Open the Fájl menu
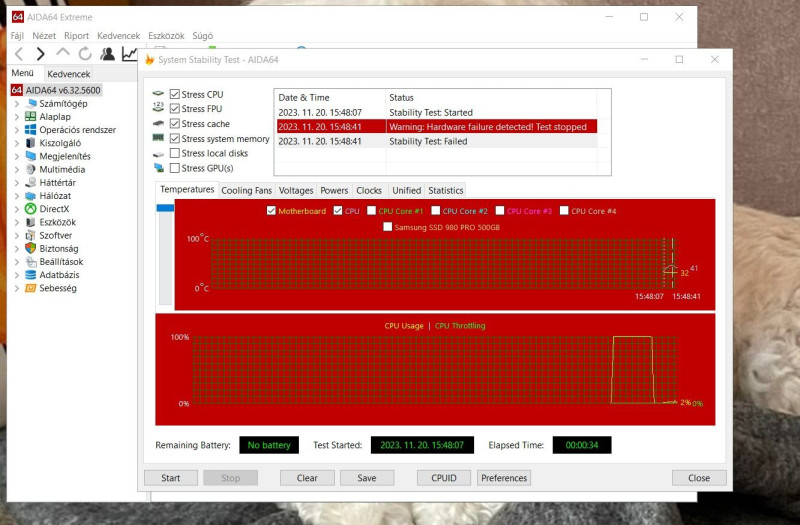 17,36
